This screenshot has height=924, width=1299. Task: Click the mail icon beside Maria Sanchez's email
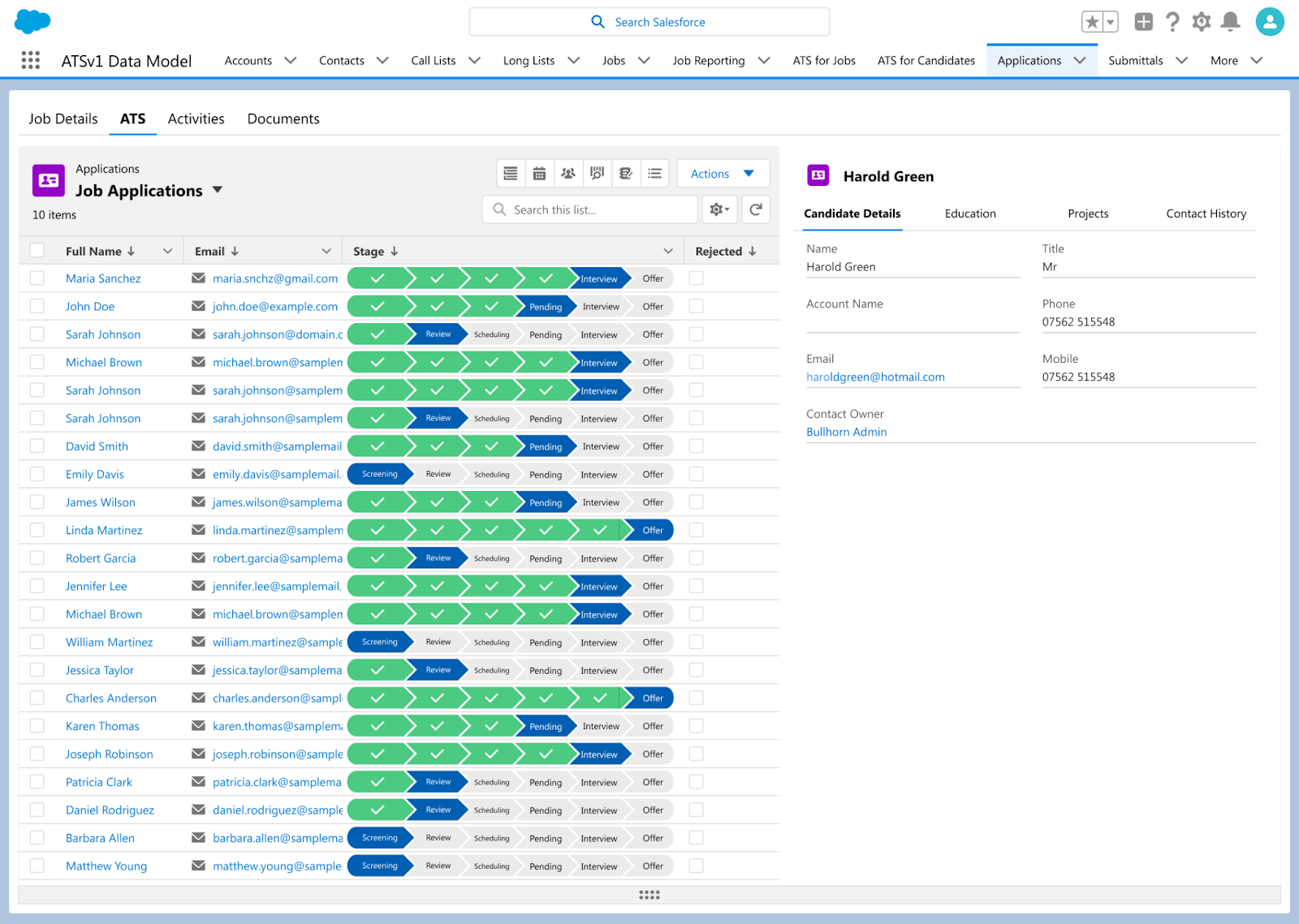coord(198,278)
